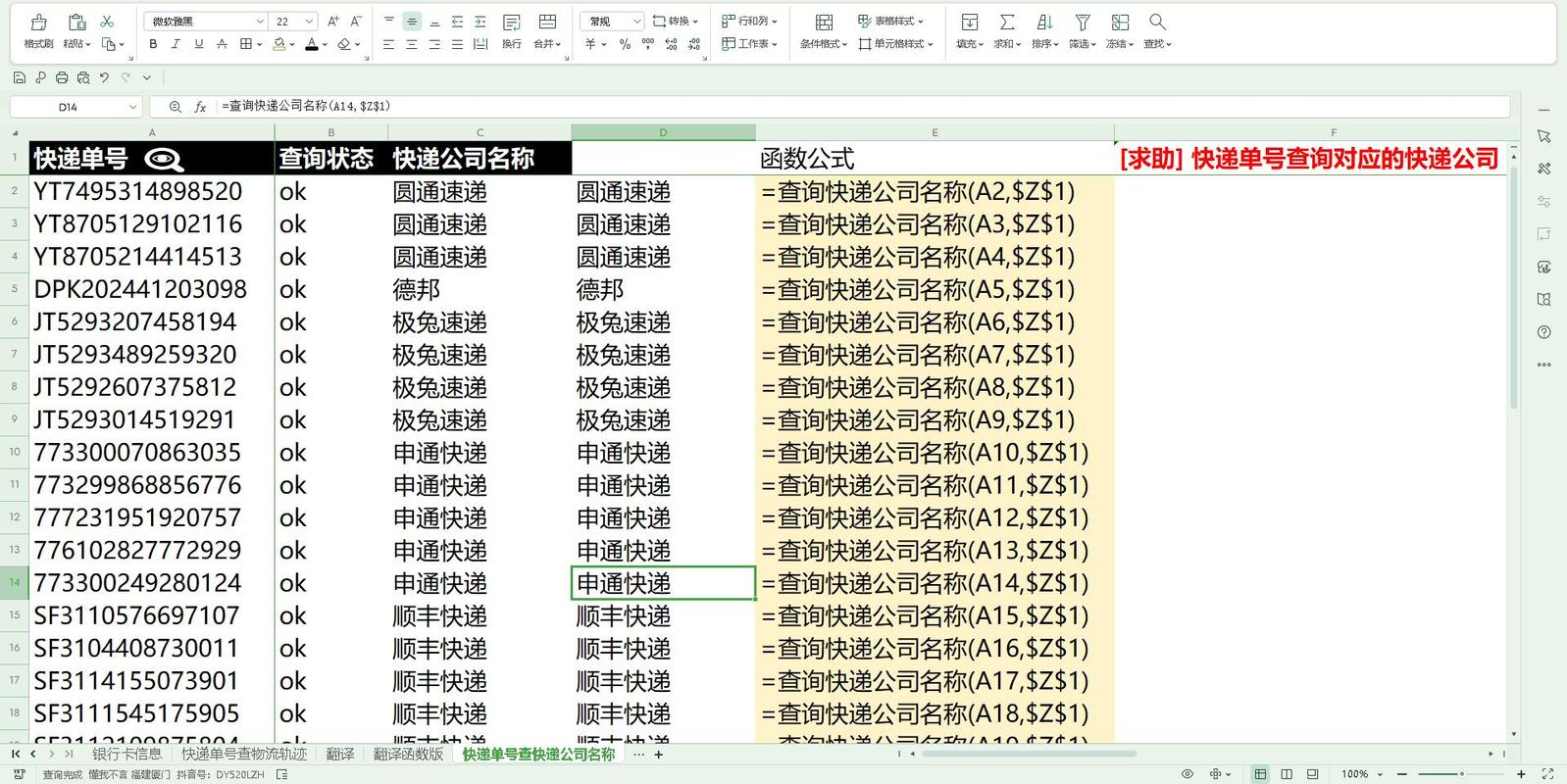The width and height of the screenshot is (1567, 784).
Task: Click the 100% zoom level
Action: tap(1354, 774)
